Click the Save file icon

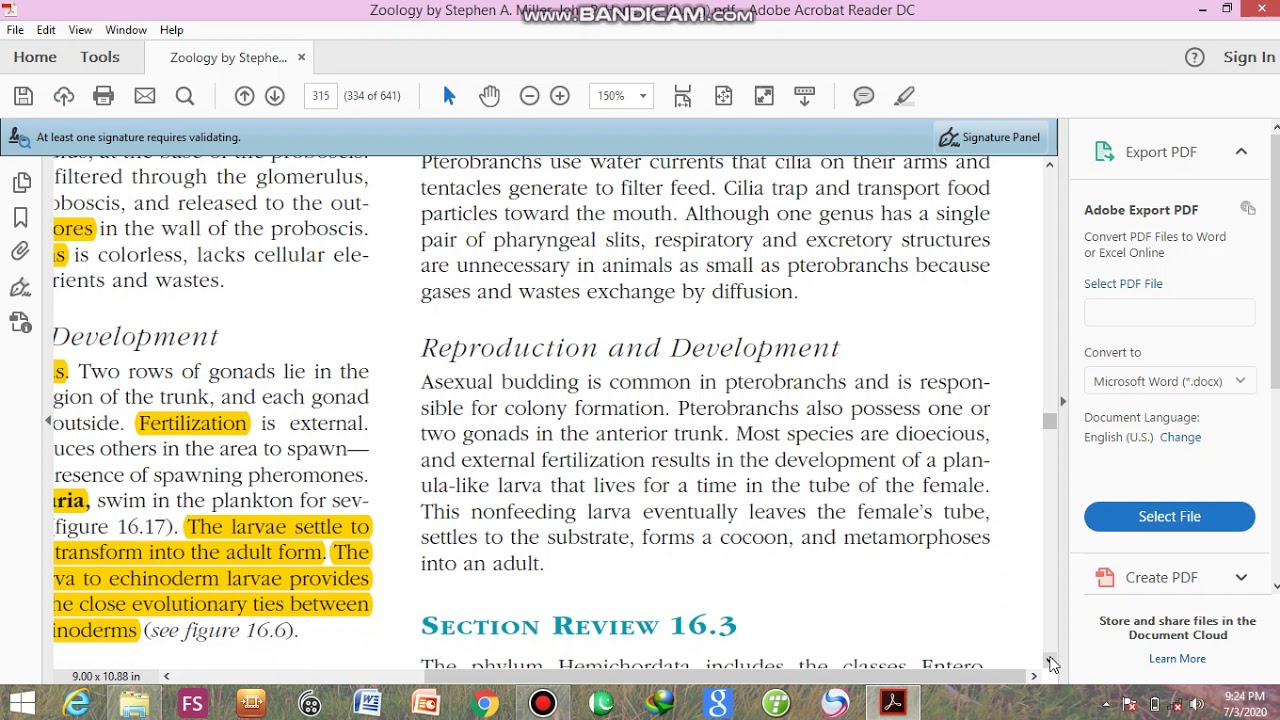click(23, 96)
